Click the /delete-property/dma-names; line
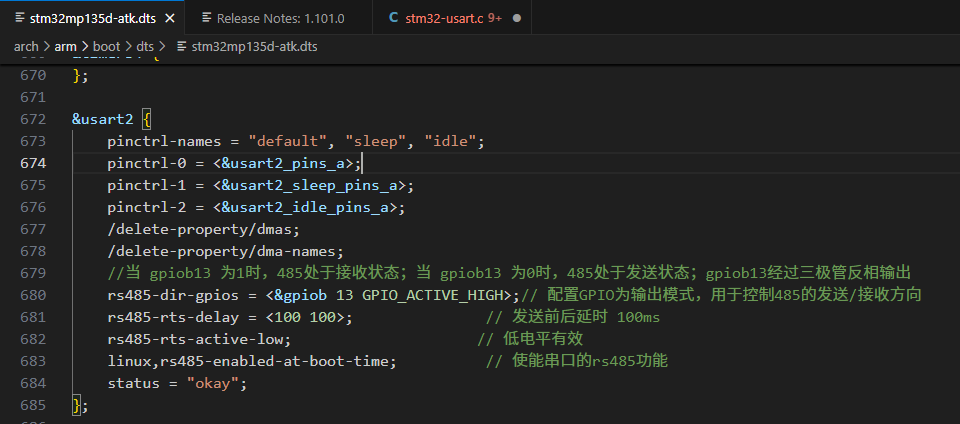This screenshot has height=424, width=960. (x=226, y=251)
